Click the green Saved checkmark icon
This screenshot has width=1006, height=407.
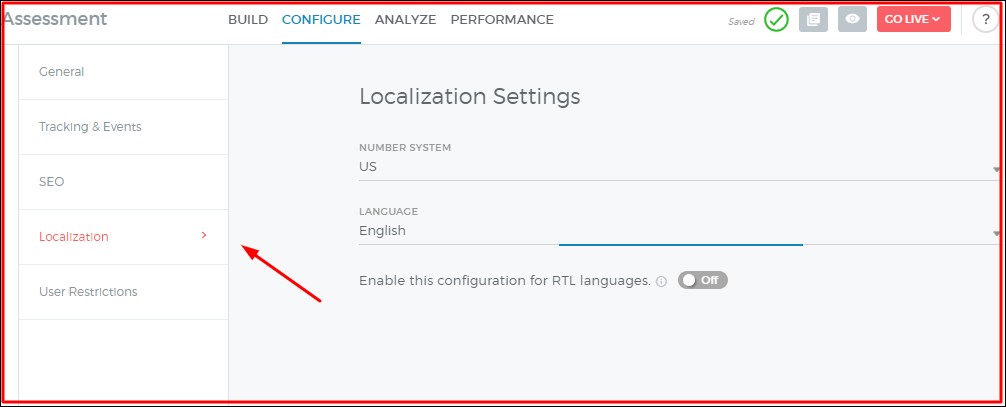[x=776, y=20]
